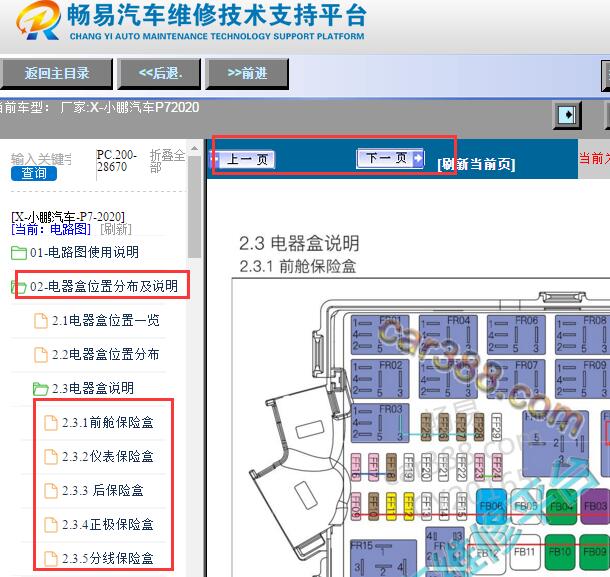Screen dimensions: 610x577
Task: Click document icon beside 2.3.1前舱保险盒
Action: (51, 423)
